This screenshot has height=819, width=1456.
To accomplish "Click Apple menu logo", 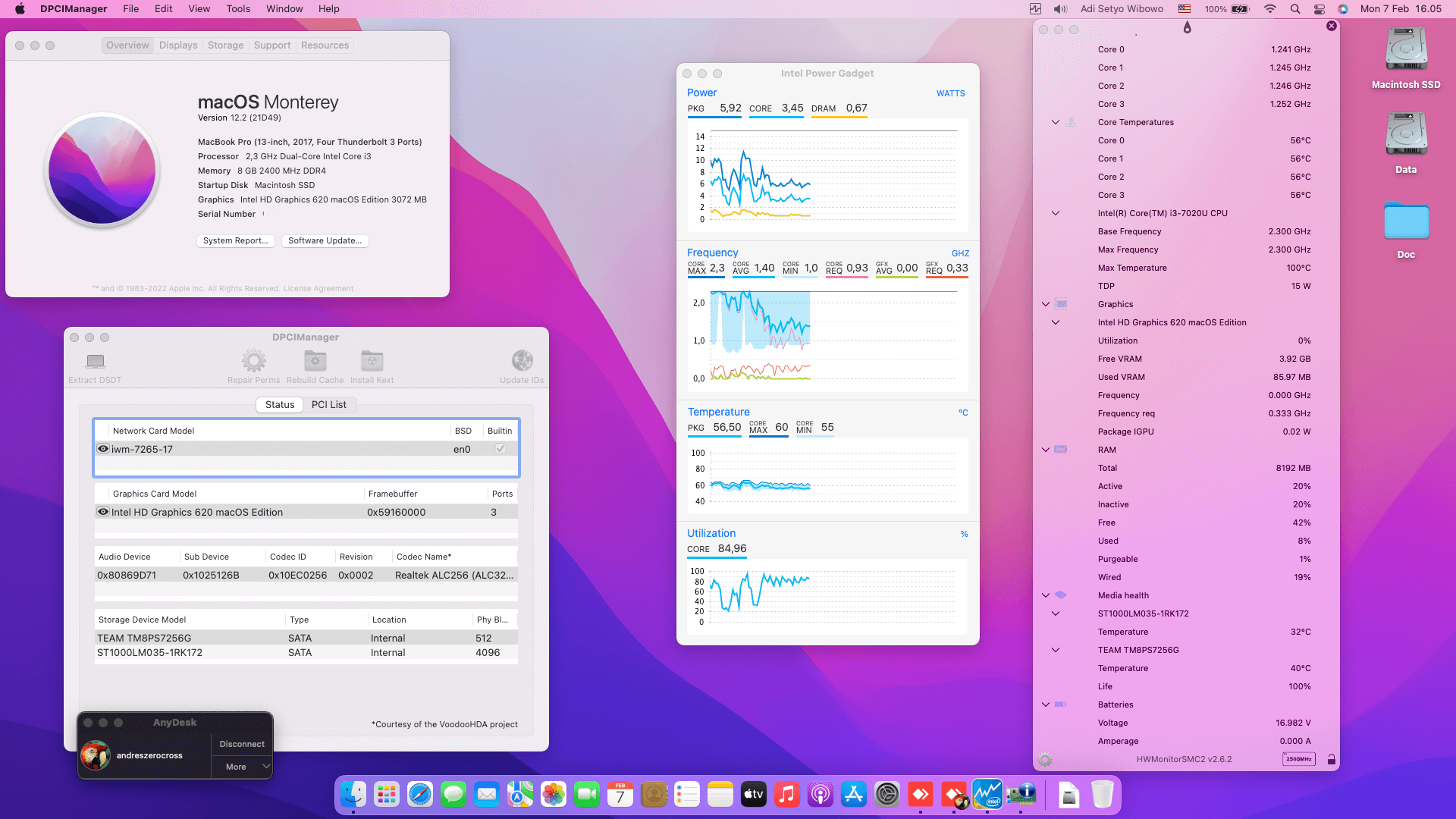I will (20, 9).
